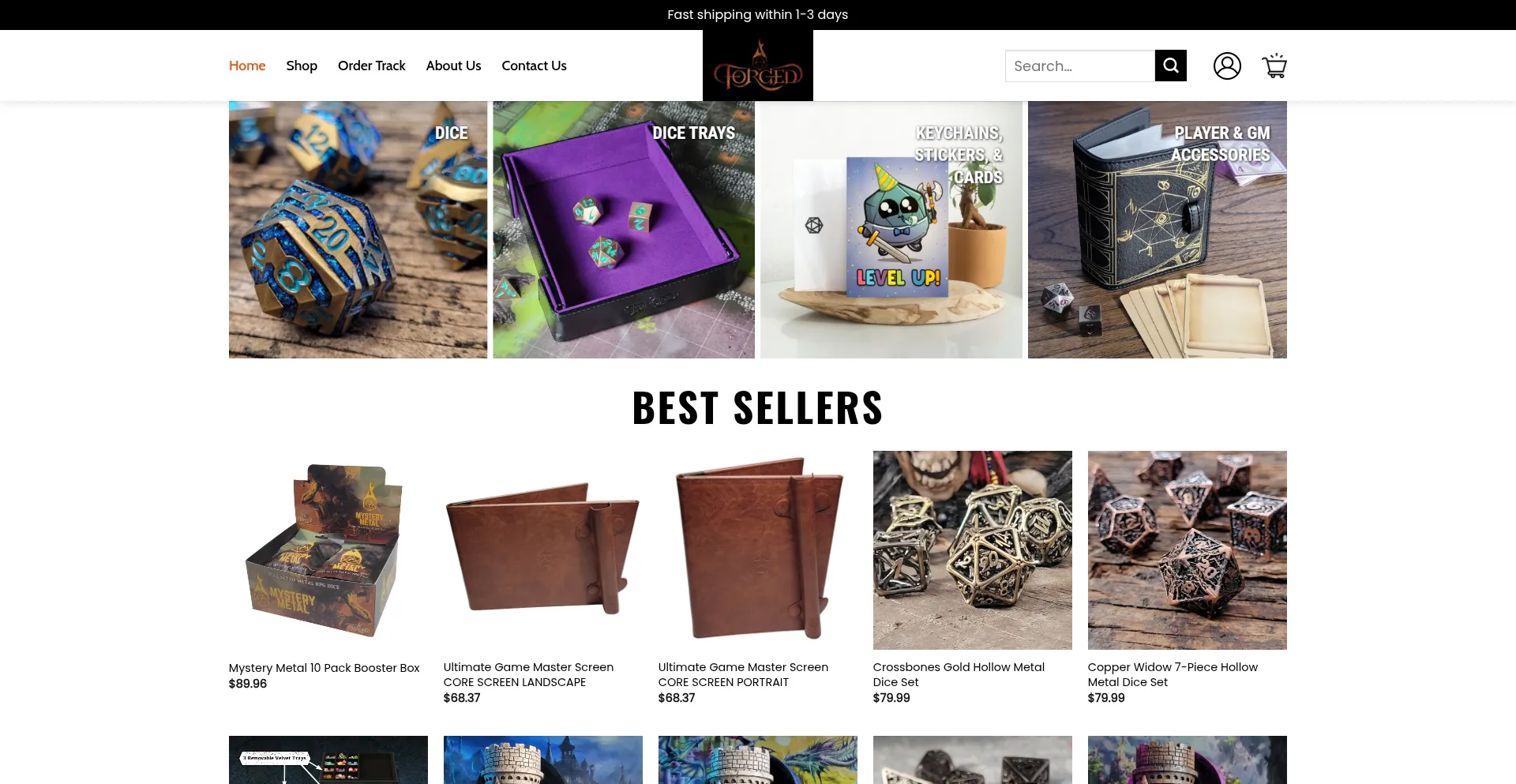The height and width of the screenshot is (784, 1516).
Task: Open the user account icon
Action: 1227,66
